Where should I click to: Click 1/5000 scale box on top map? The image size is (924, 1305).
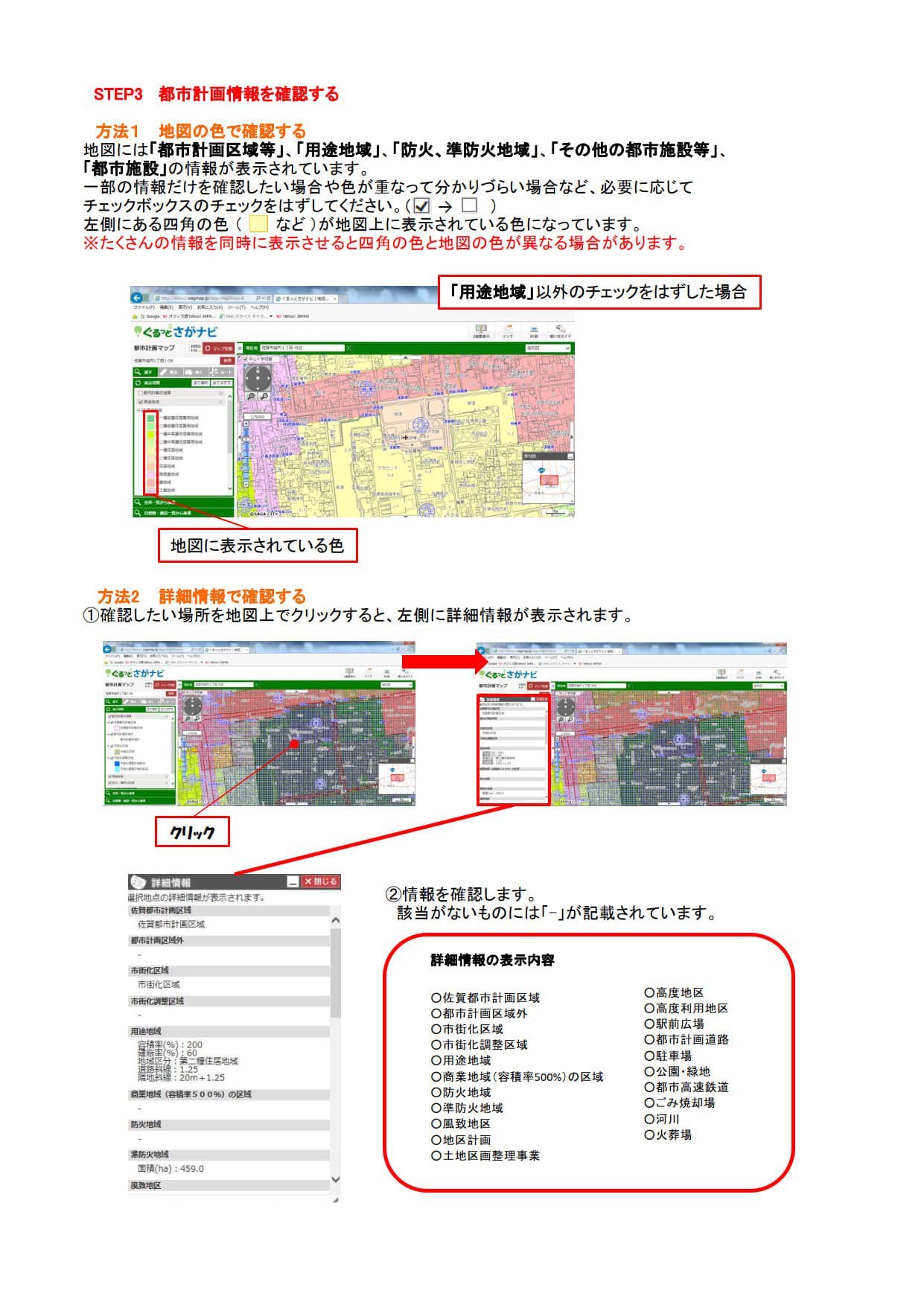click(x=258, y=416)
